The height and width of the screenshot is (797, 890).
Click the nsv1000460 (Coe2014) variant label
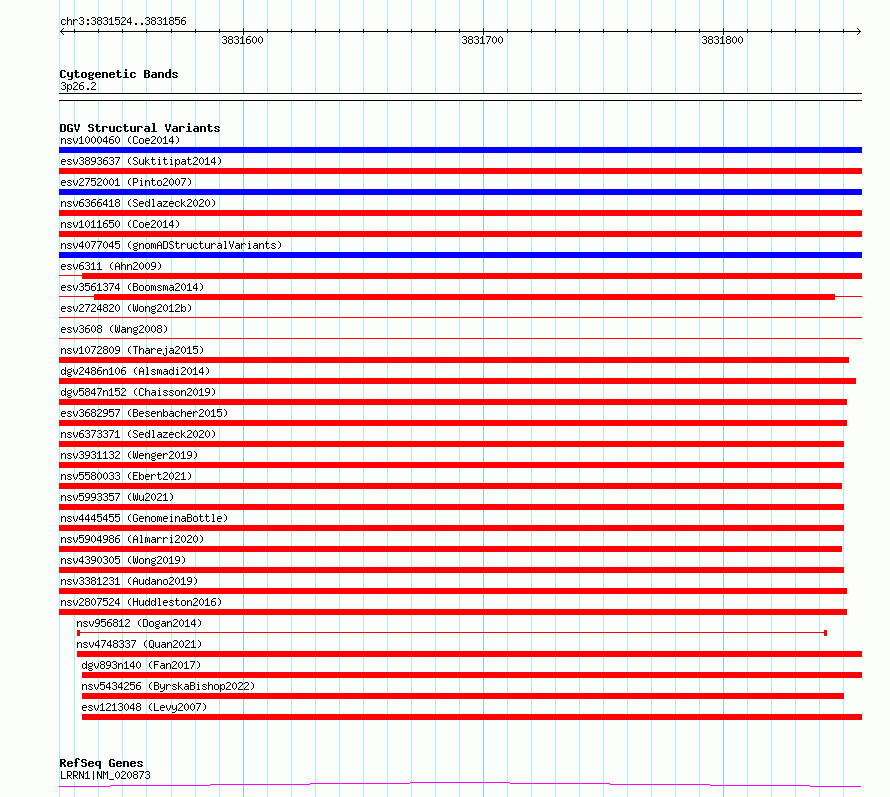coord(120,140)
